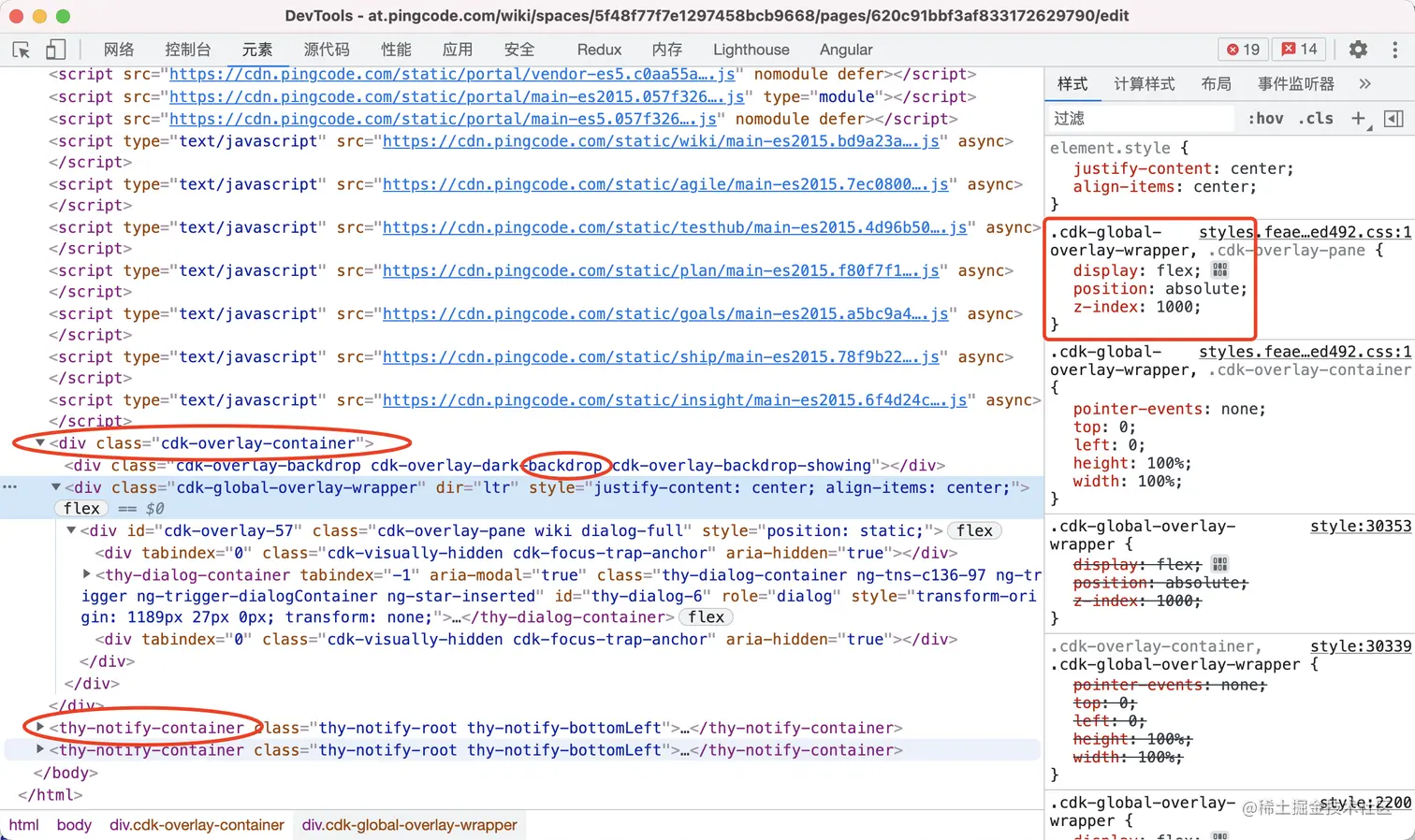Open the DevTools three-dot menu
The image size is (1415, 840).
[1394, 50]
